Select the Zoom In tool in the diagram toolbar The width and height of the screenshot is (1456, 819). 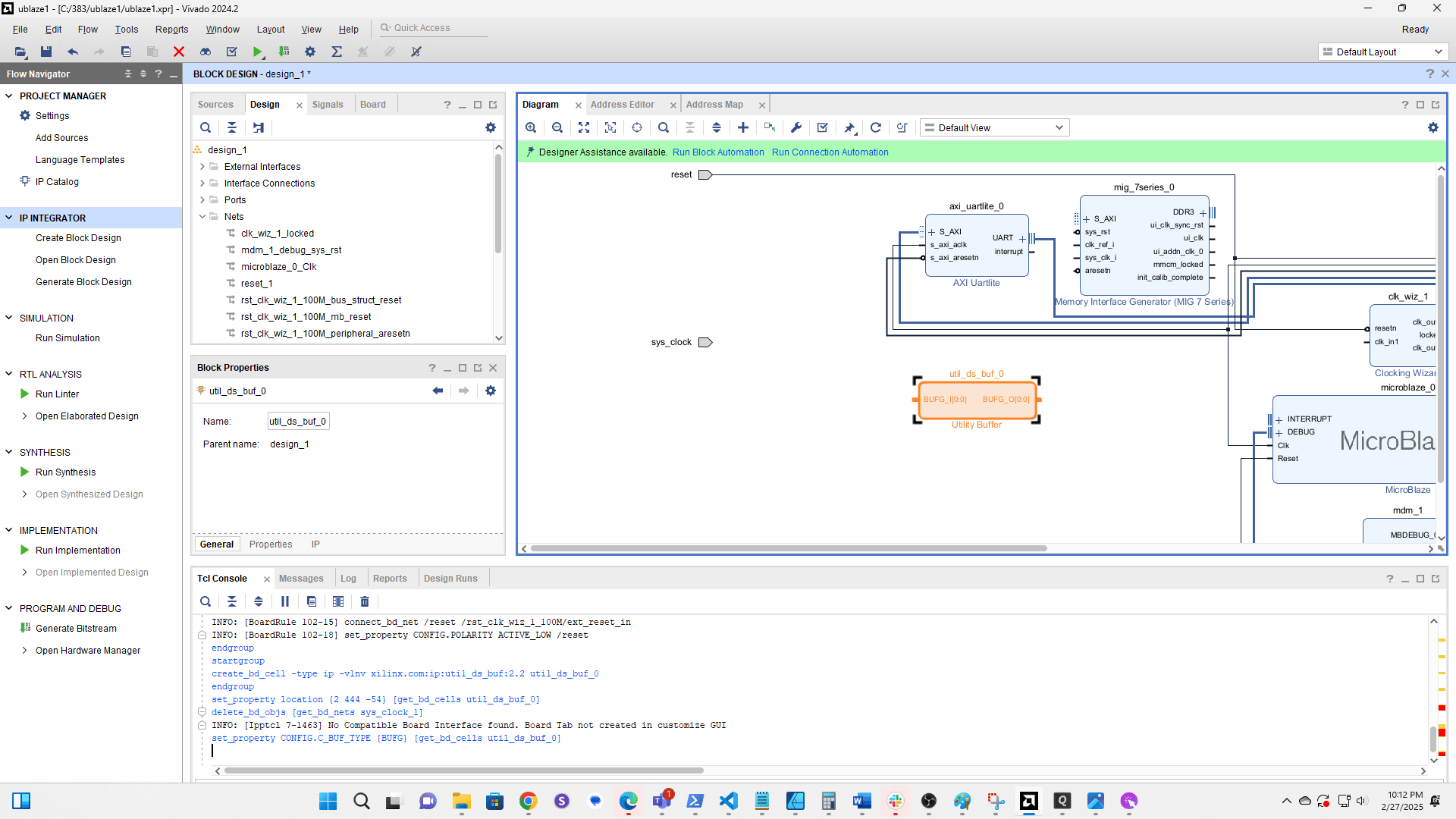531,127
